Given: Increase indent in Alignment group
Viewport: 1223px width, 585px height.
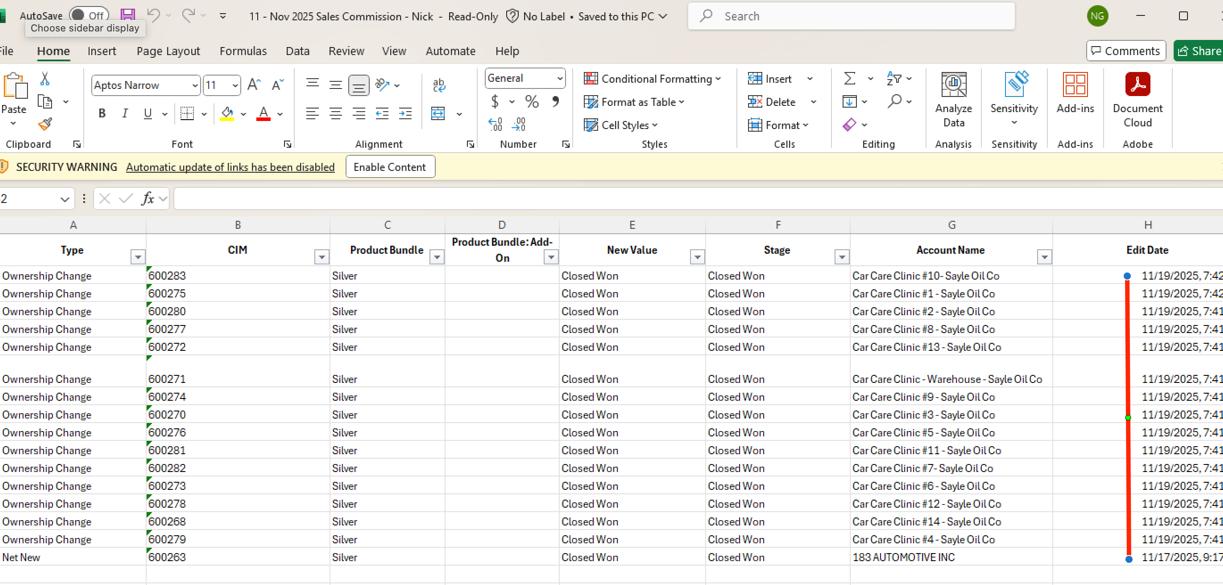Looking at the screenshot, I should [x=405, y=114].
